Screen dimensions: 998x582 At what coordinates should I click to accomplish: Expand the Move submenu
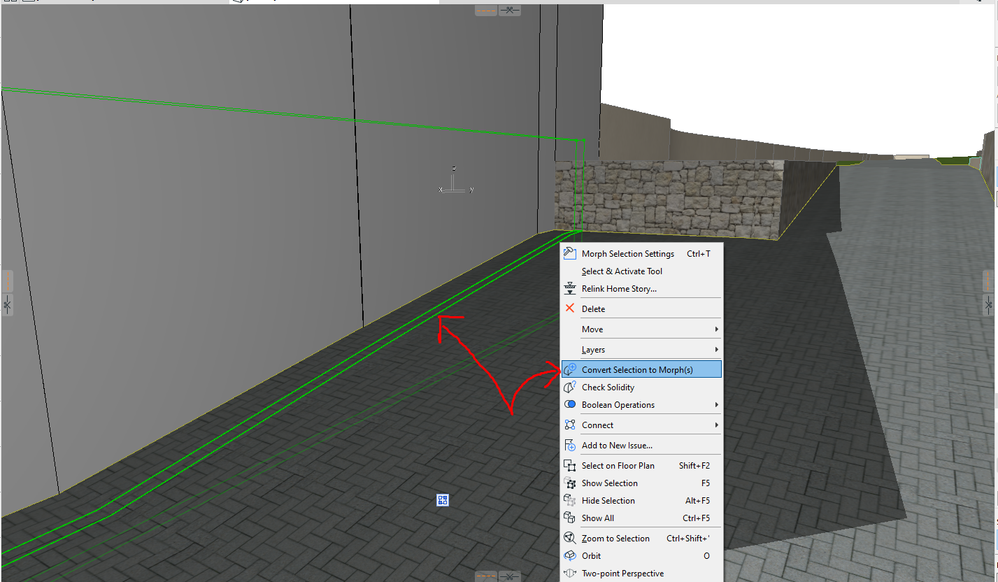tap(642, 329)
